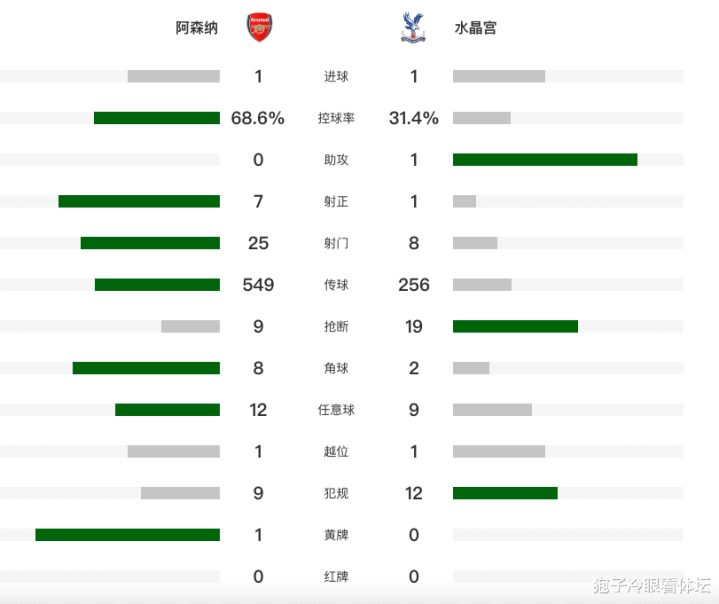719x604 pixels.
Task: Open the 水晶宫 team name link
Action: (476, 28)
